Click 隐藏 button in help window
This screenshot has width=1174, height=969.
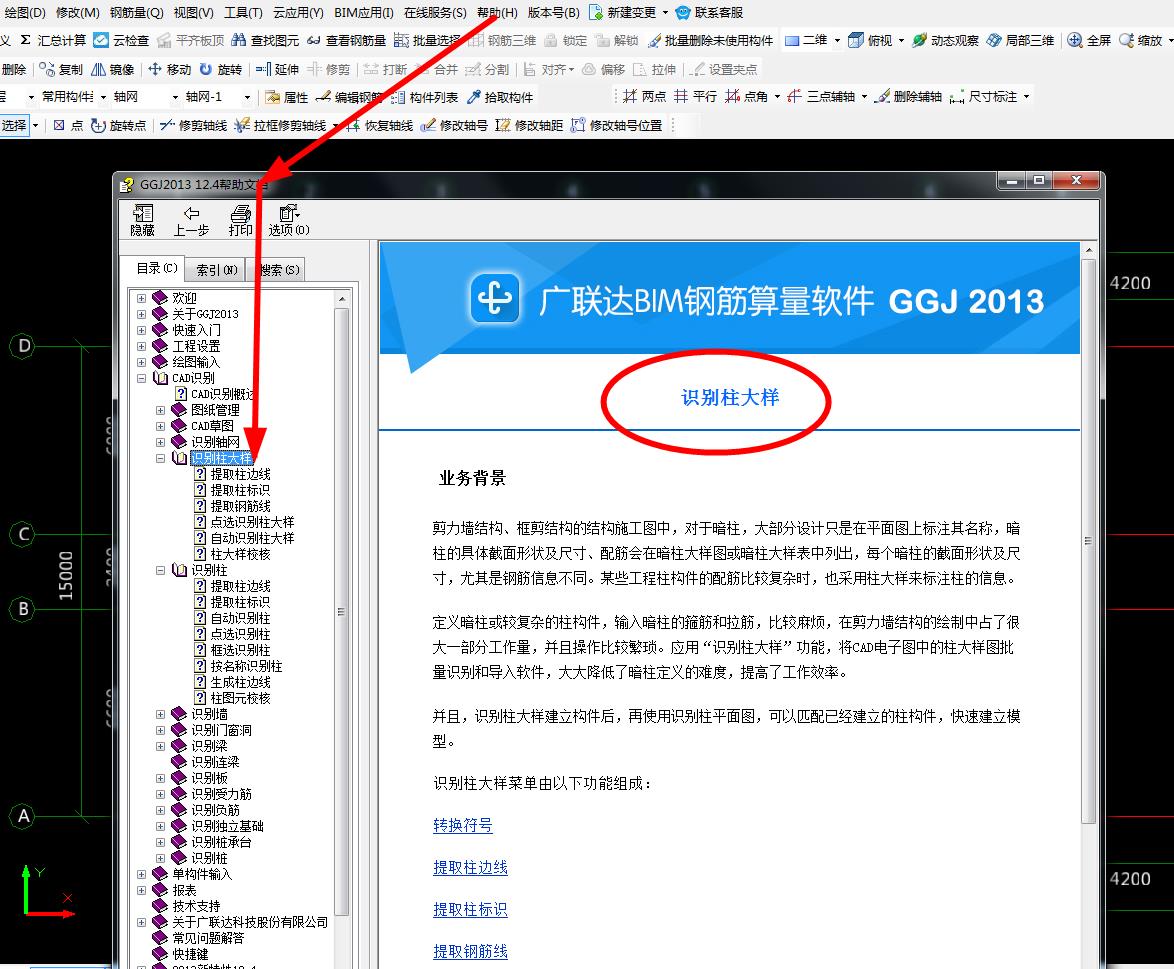[x=142, y=220]
